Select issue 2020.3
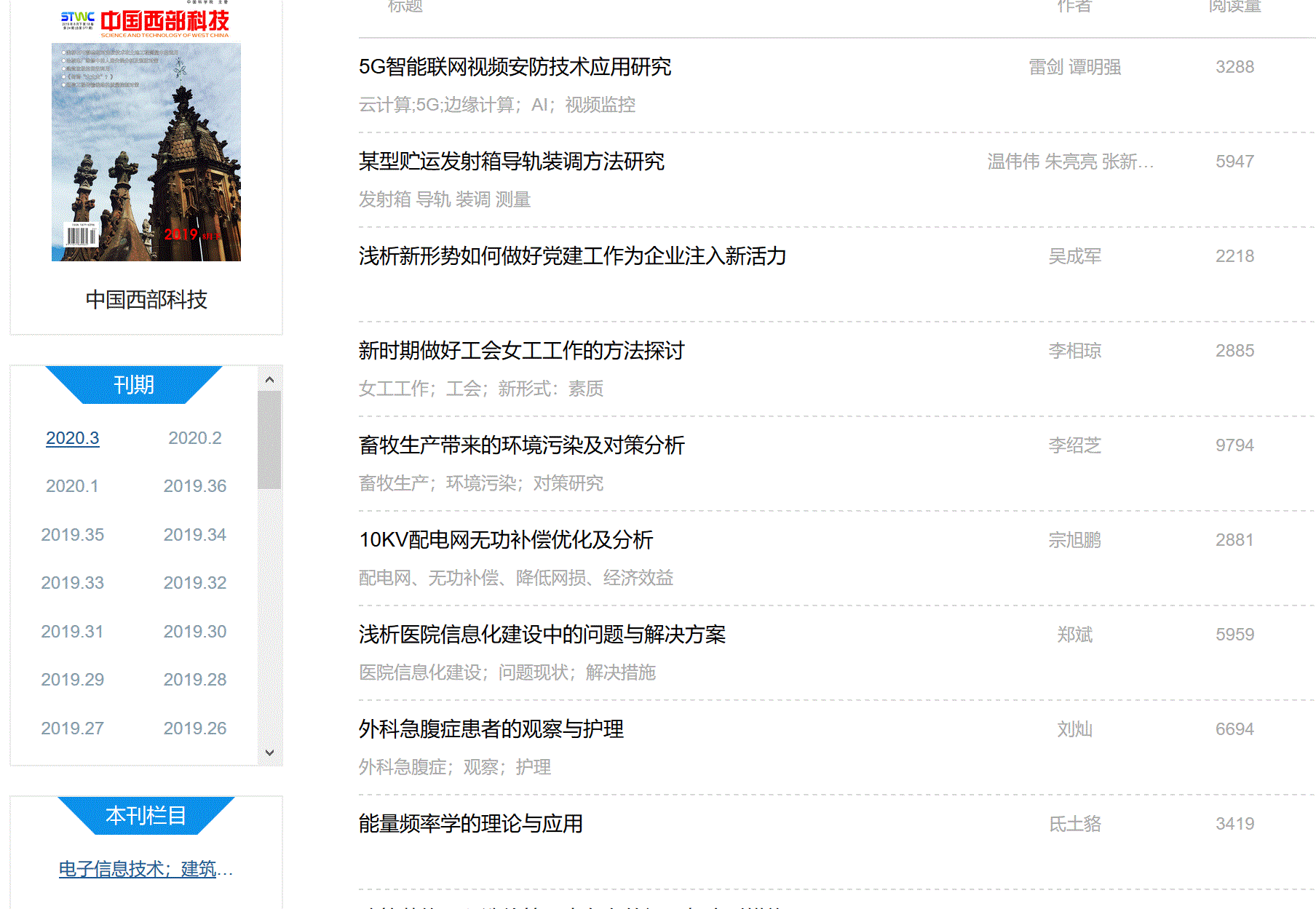Screen dimensions: 1316x909 (x=72, y=438)
